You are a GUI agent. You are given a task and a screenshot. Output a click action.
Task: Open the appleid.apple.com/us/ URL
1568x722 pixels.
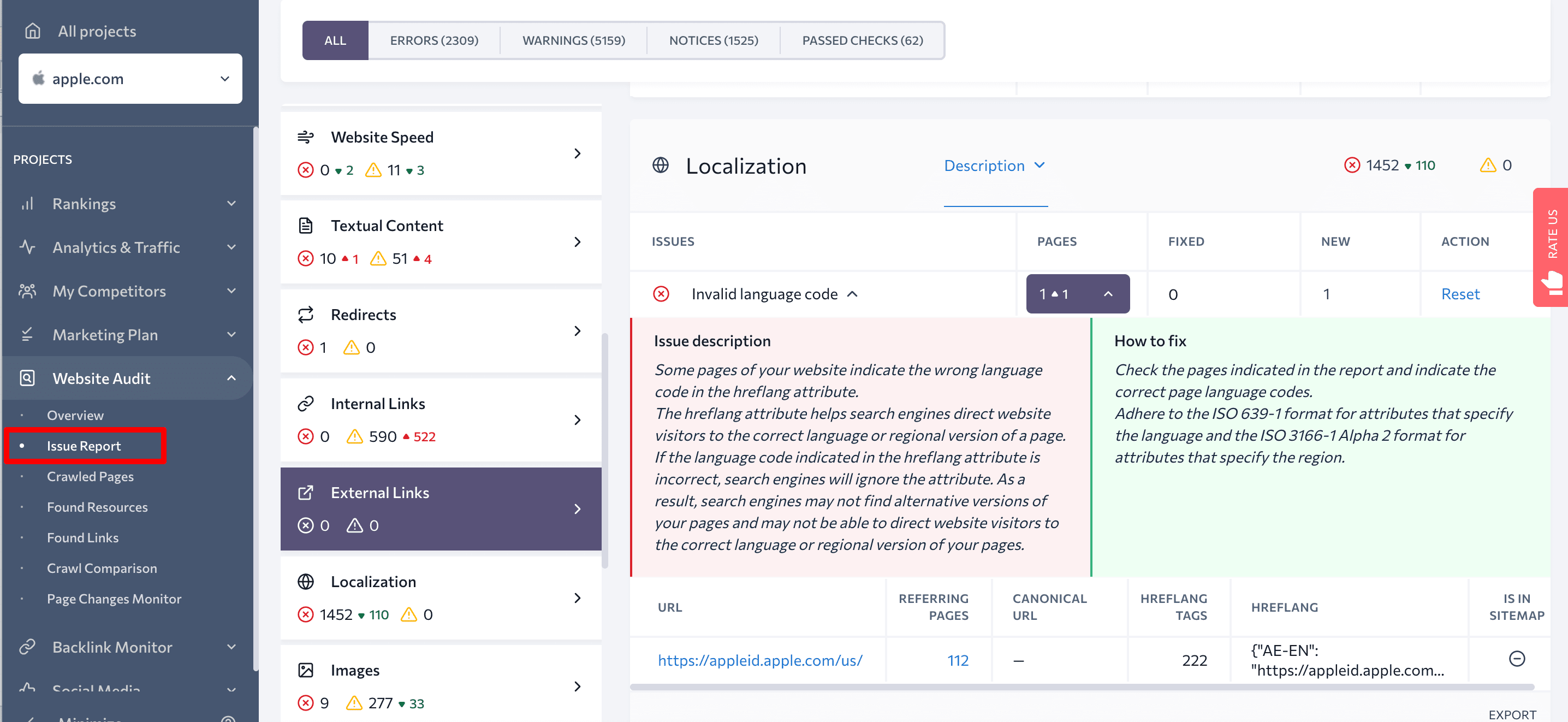point(760,660)
